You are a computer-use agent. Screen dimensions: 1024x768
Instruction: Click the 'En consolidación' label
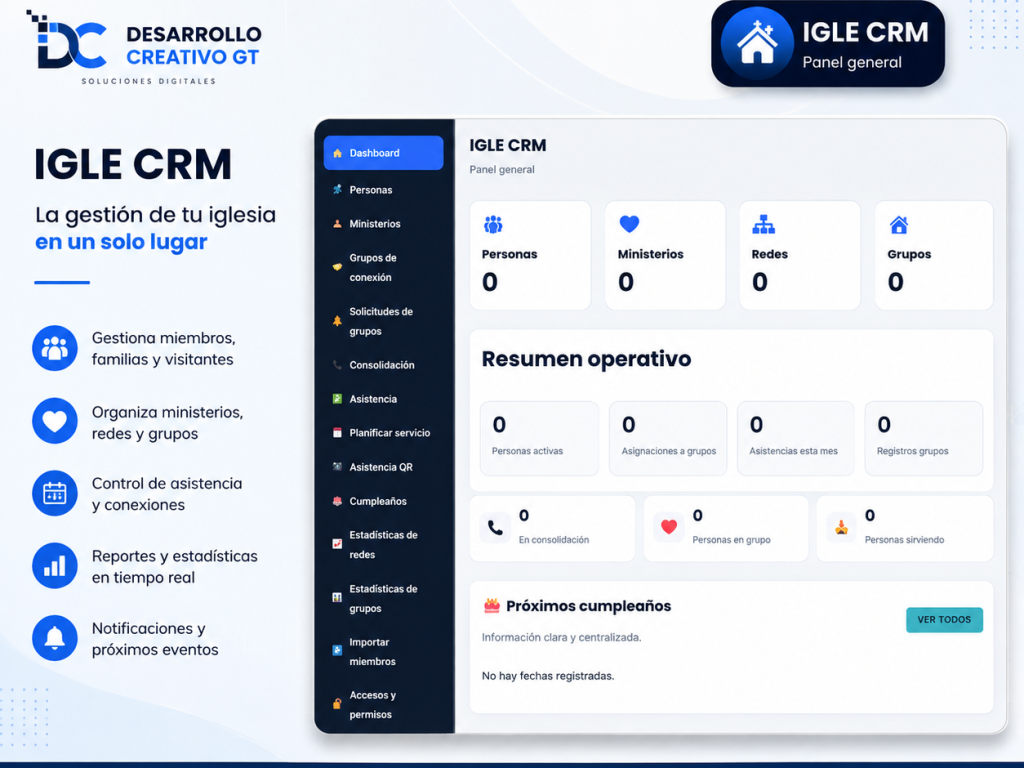[554, 539]
